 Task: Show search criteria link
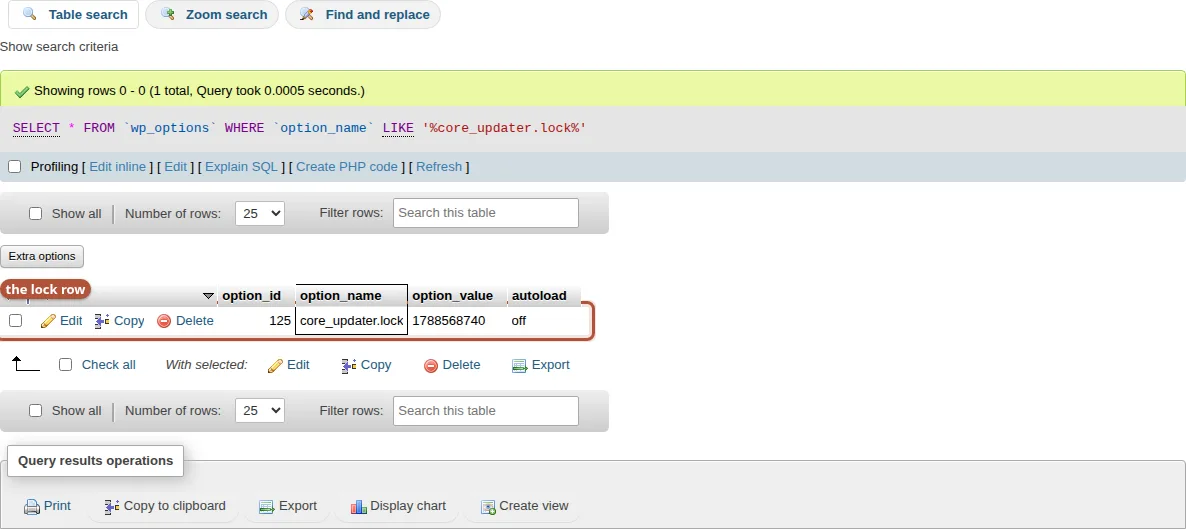[x=59, y=47]
